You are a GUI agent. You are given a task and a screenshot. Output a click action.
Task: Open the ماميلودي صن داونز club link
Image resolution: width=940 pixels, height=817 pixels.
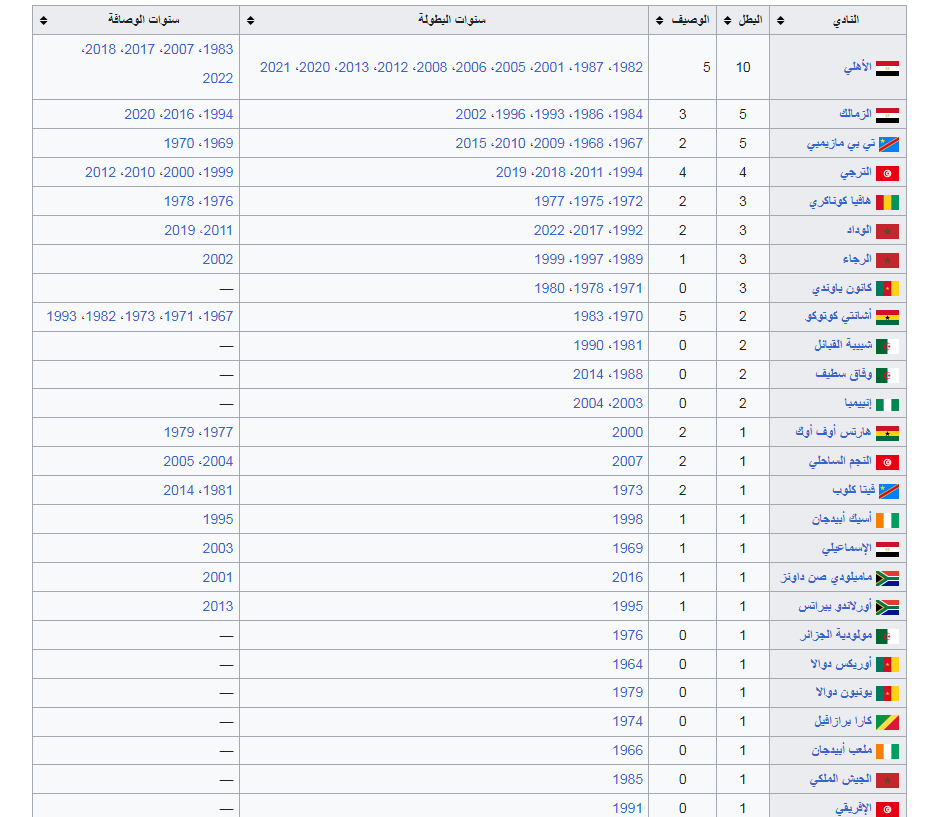tap(826, 577)
